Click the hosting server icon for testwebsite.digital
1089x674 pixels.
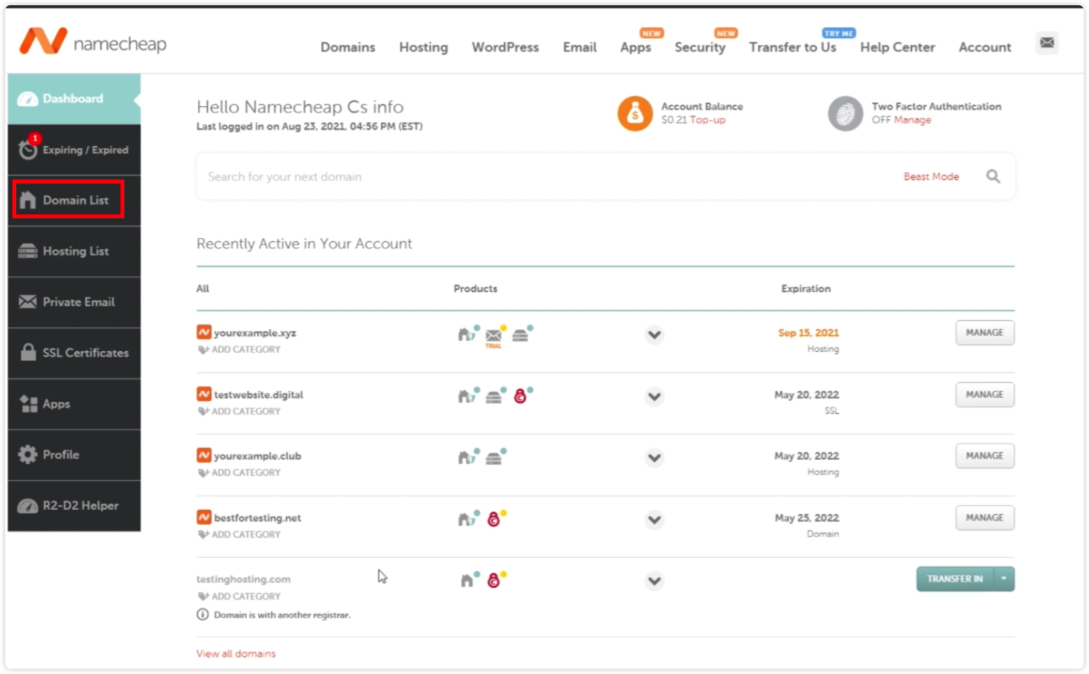[494, 396]
